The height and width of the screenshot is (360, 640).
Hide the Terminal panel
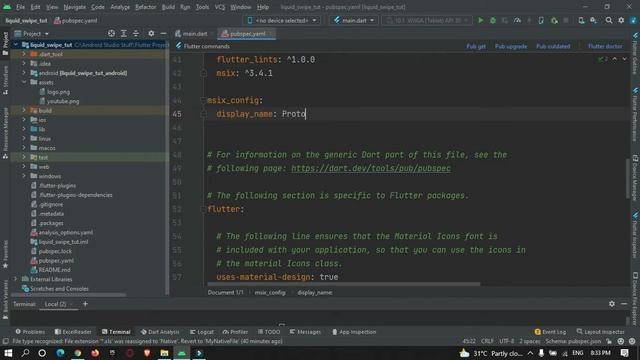pyautogui.click(x=624, y=304)
